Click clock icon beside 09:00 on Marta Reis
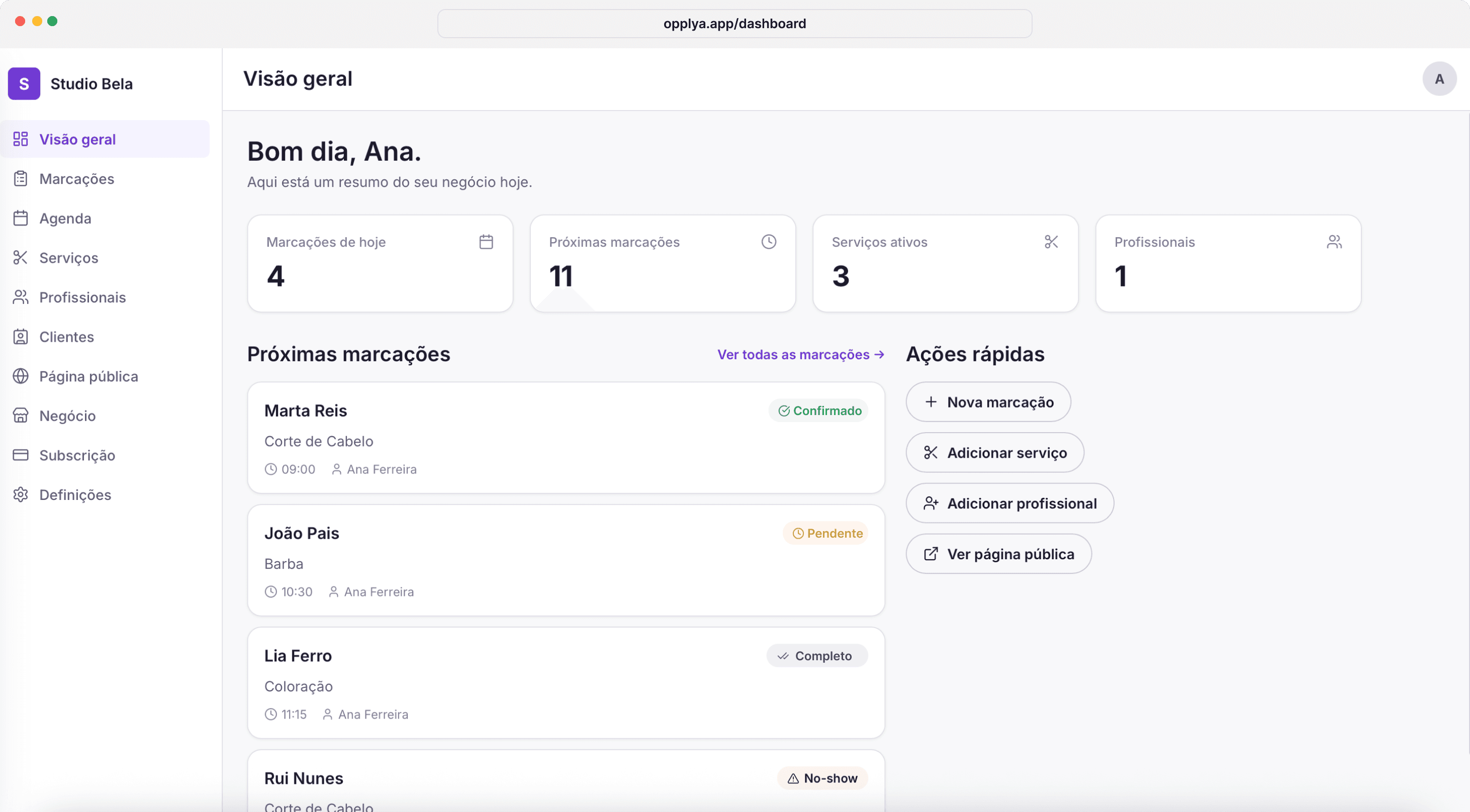This screenshot has width=1470, height=812. (x=270, y=469)
